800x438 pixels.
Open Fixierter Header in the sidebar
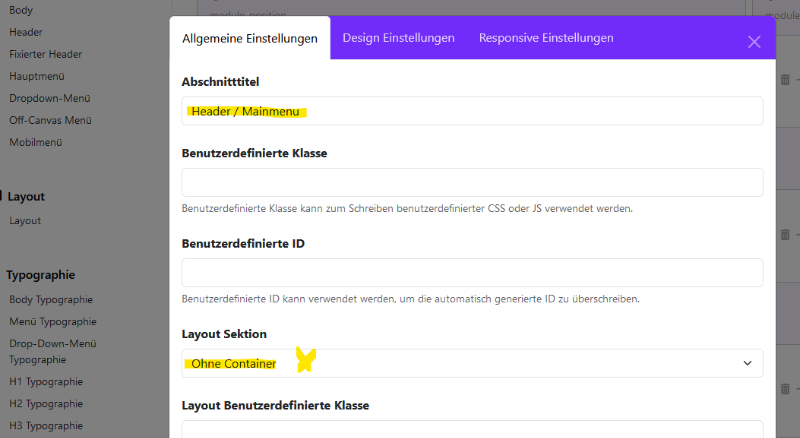[45, 54]
